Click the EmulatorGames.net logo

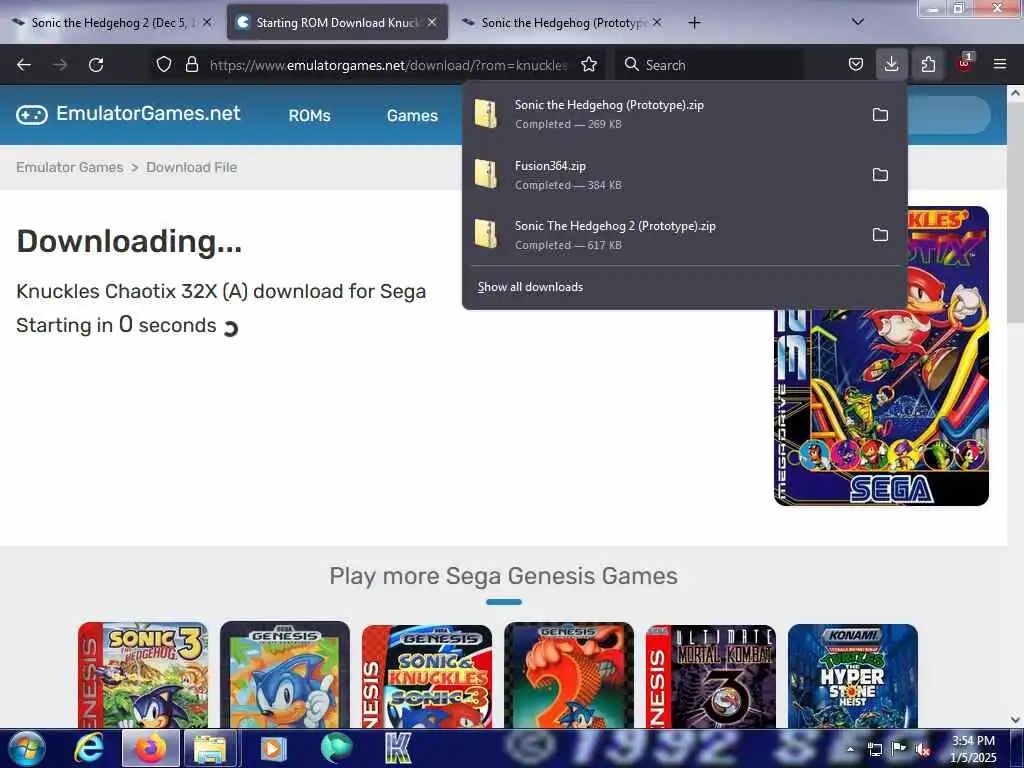tap(129, 114)
